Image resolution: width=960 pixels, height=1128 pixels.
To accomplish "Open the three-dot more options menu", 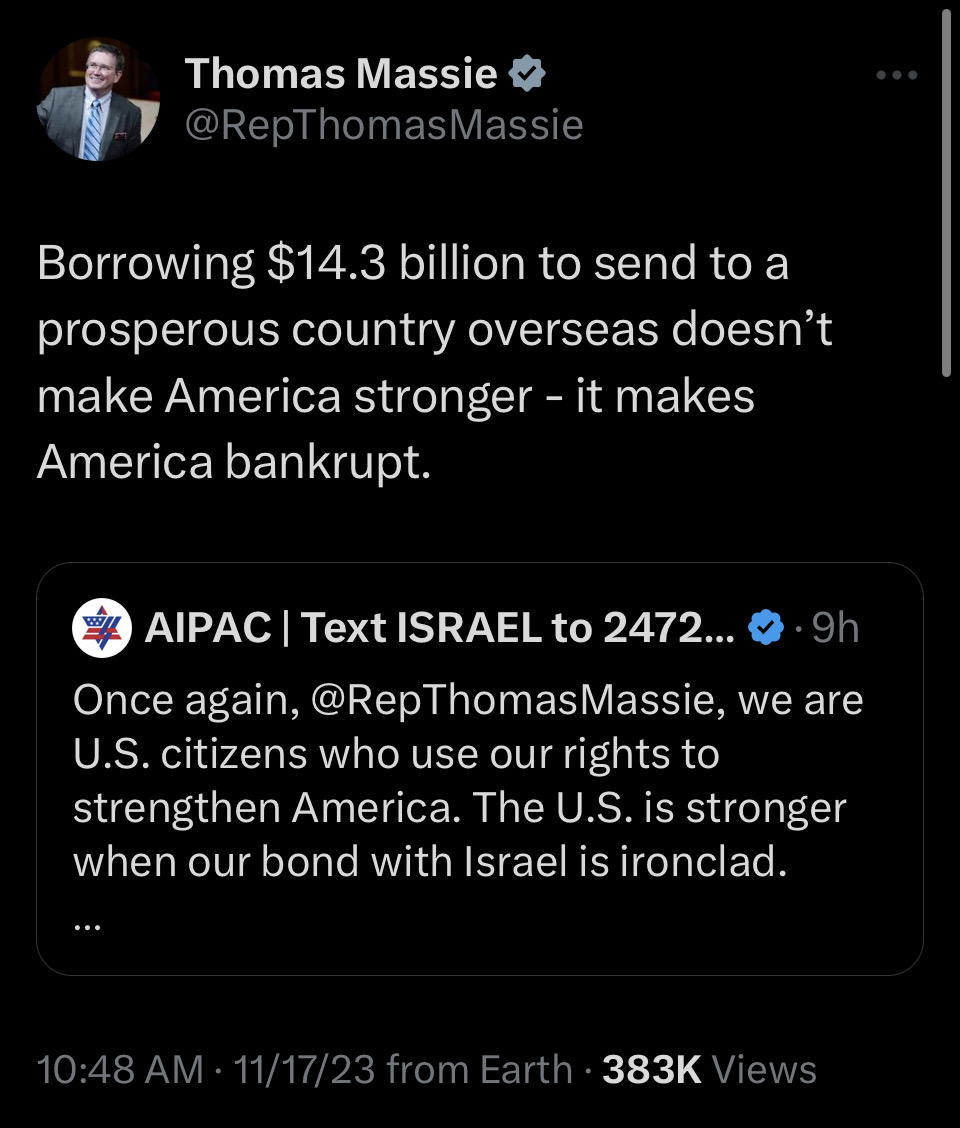I will point(897,75).
